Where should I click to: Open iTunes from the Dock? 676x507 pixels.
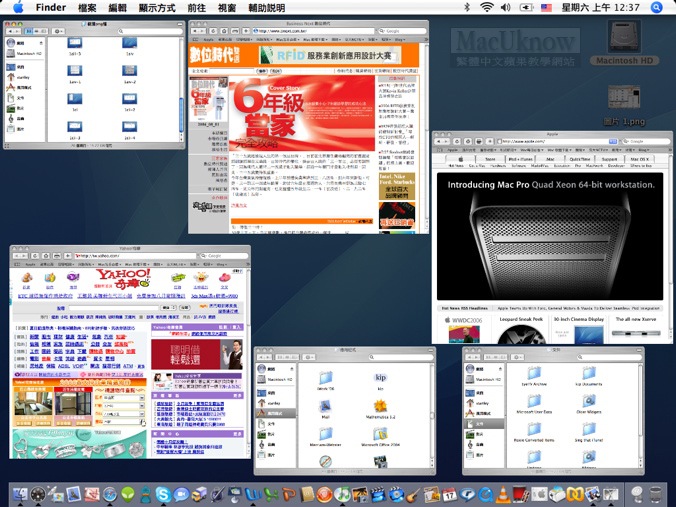342,494
